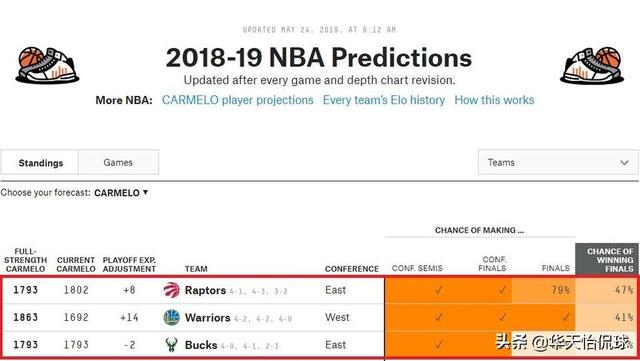The height and width of the screenshot is (361, 640).
Task: Open the Teams dropdown menu
Action: [558, 163]
